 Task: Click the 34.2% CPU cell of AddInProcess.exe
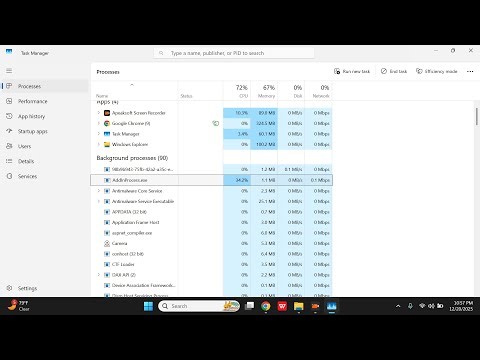point(237,180)
